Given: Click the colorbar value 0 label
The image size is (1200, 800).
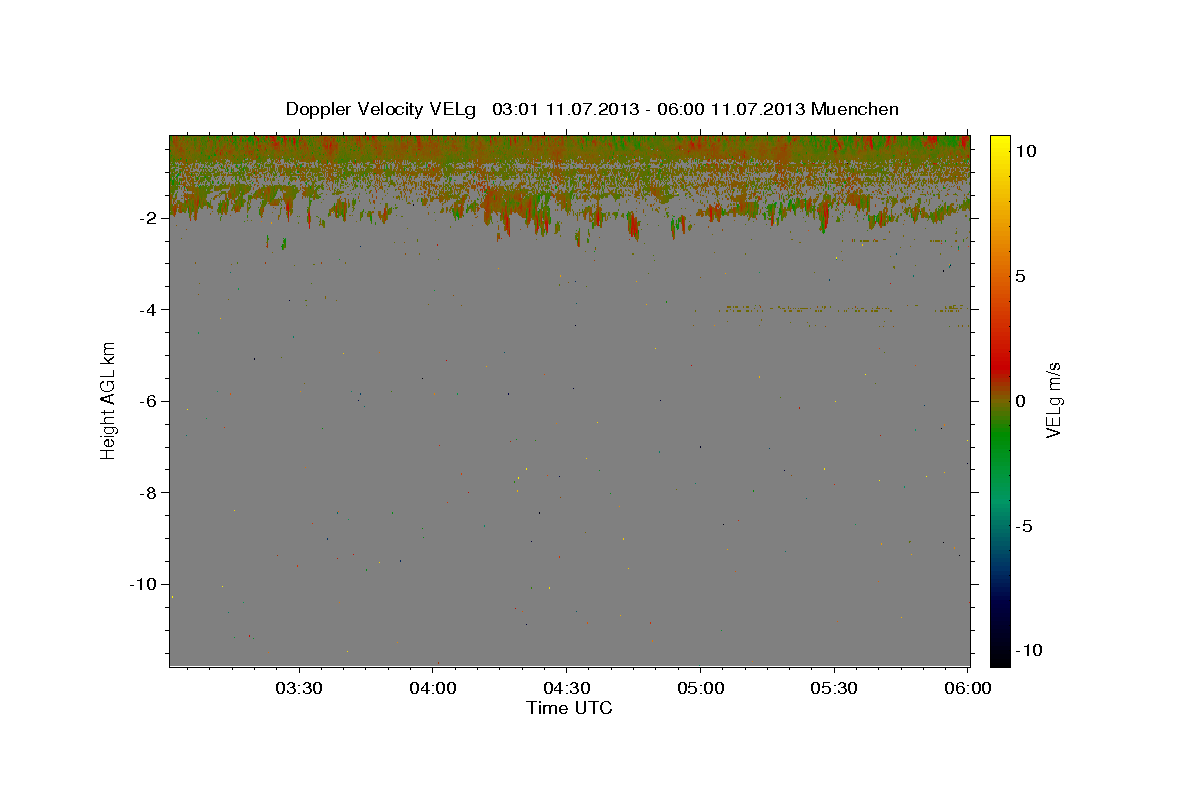Looking at the screenshot, I should tap(1020, 401).
